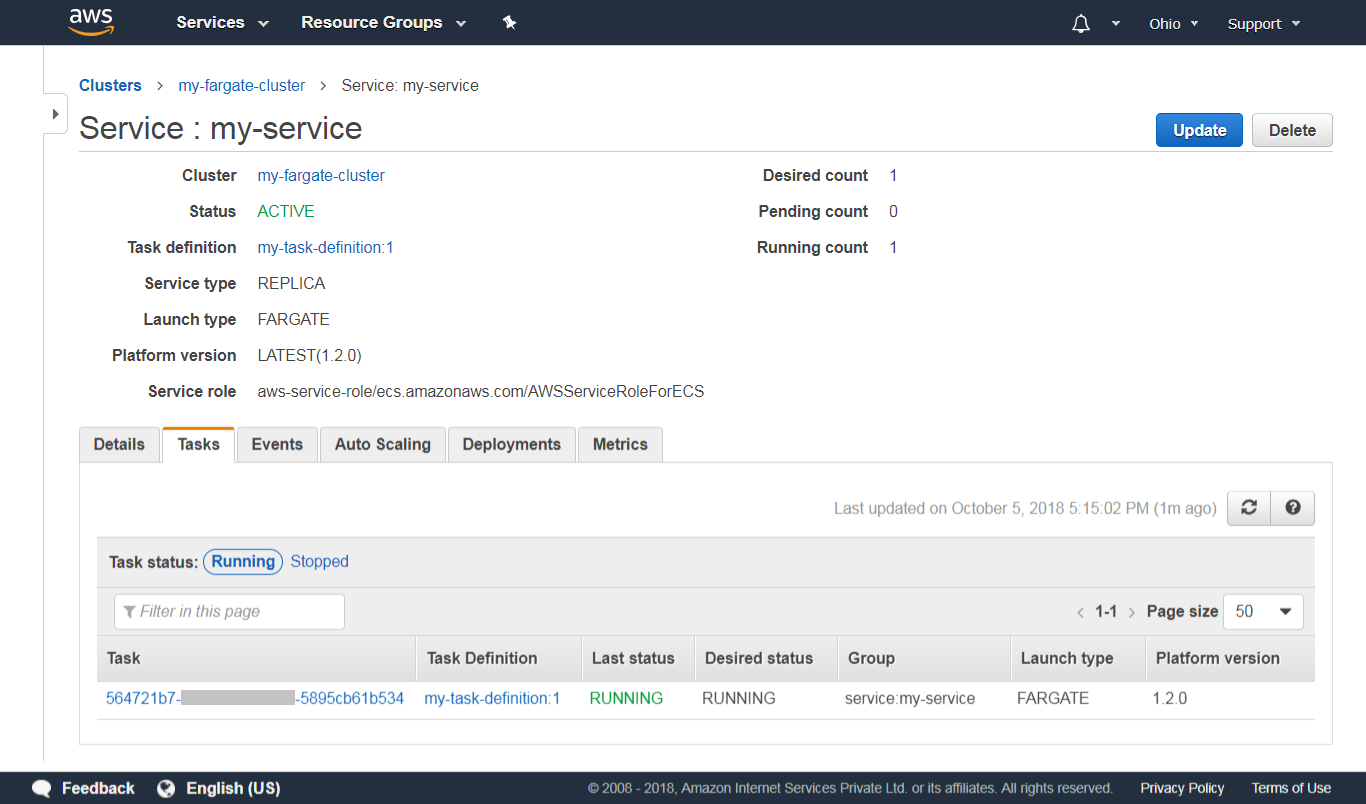Click the Service : my-service page heading
Image resolution: width=1366 pixels, height=804 pixels.
(x=221, y=129)
